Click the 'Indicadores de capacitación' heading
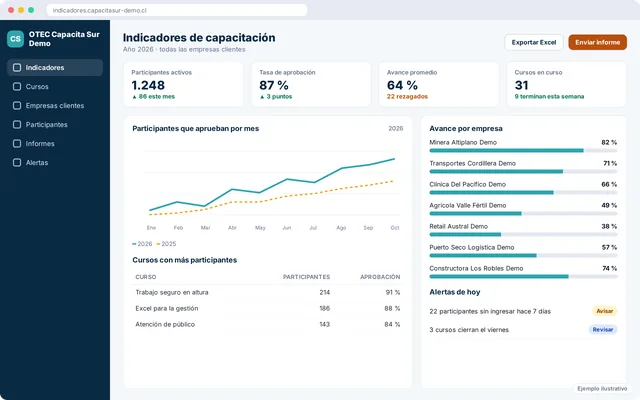640x400 pixels. pos(199,38)
